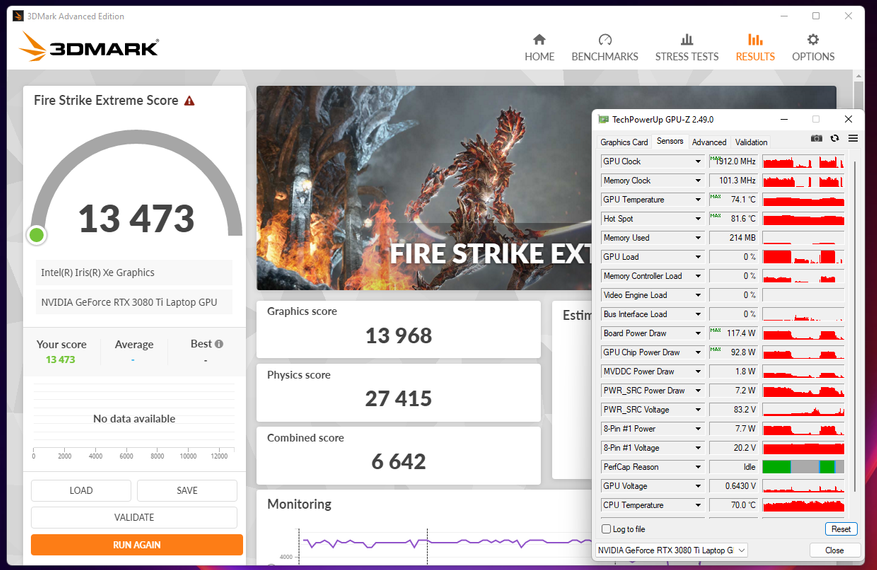This screenshot has width=877, height=570.
Task: Click the SAVE button
Action: (187, 491)
